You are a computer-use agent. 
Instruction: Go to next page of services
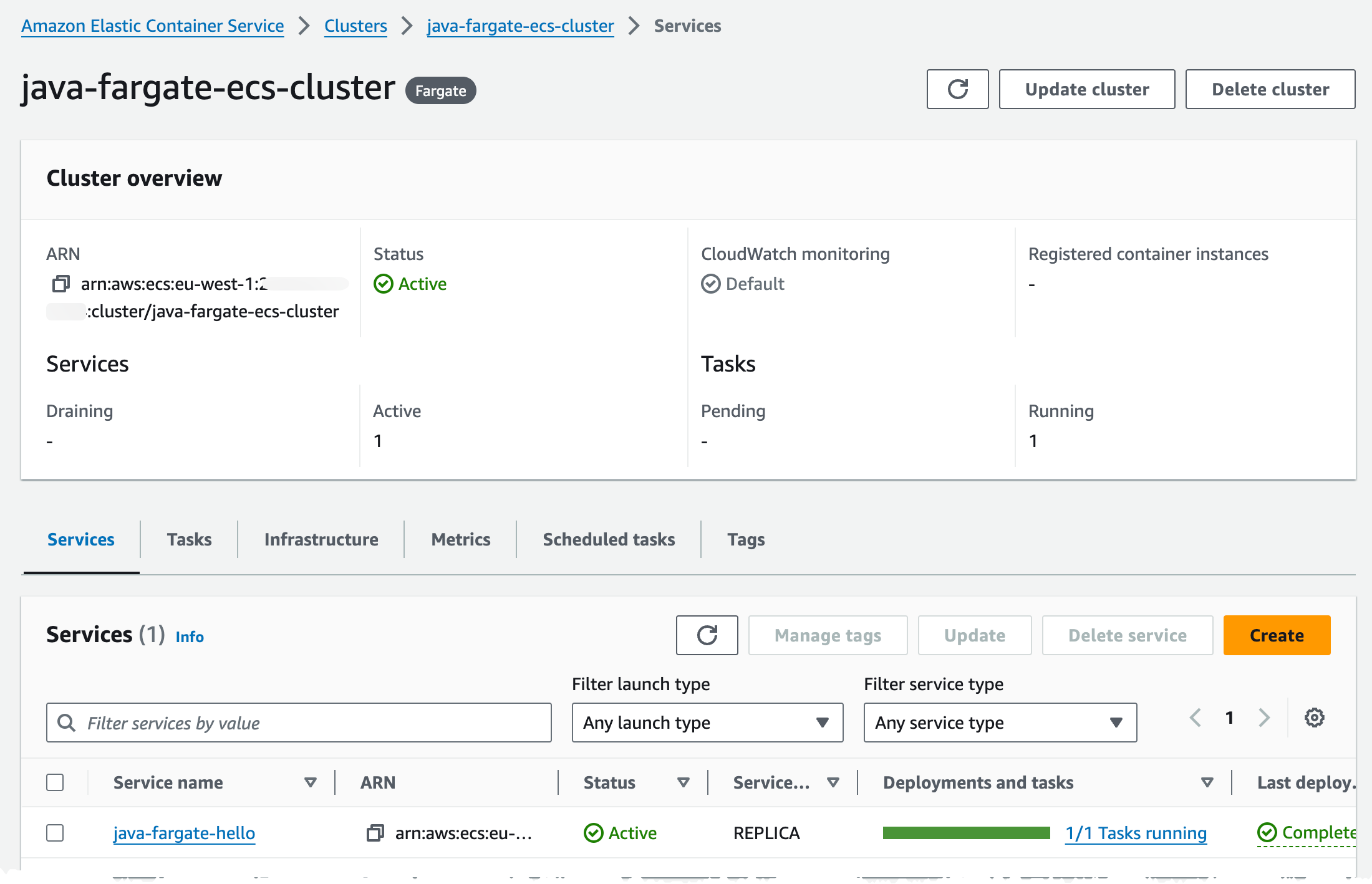tap(1264, 718)
